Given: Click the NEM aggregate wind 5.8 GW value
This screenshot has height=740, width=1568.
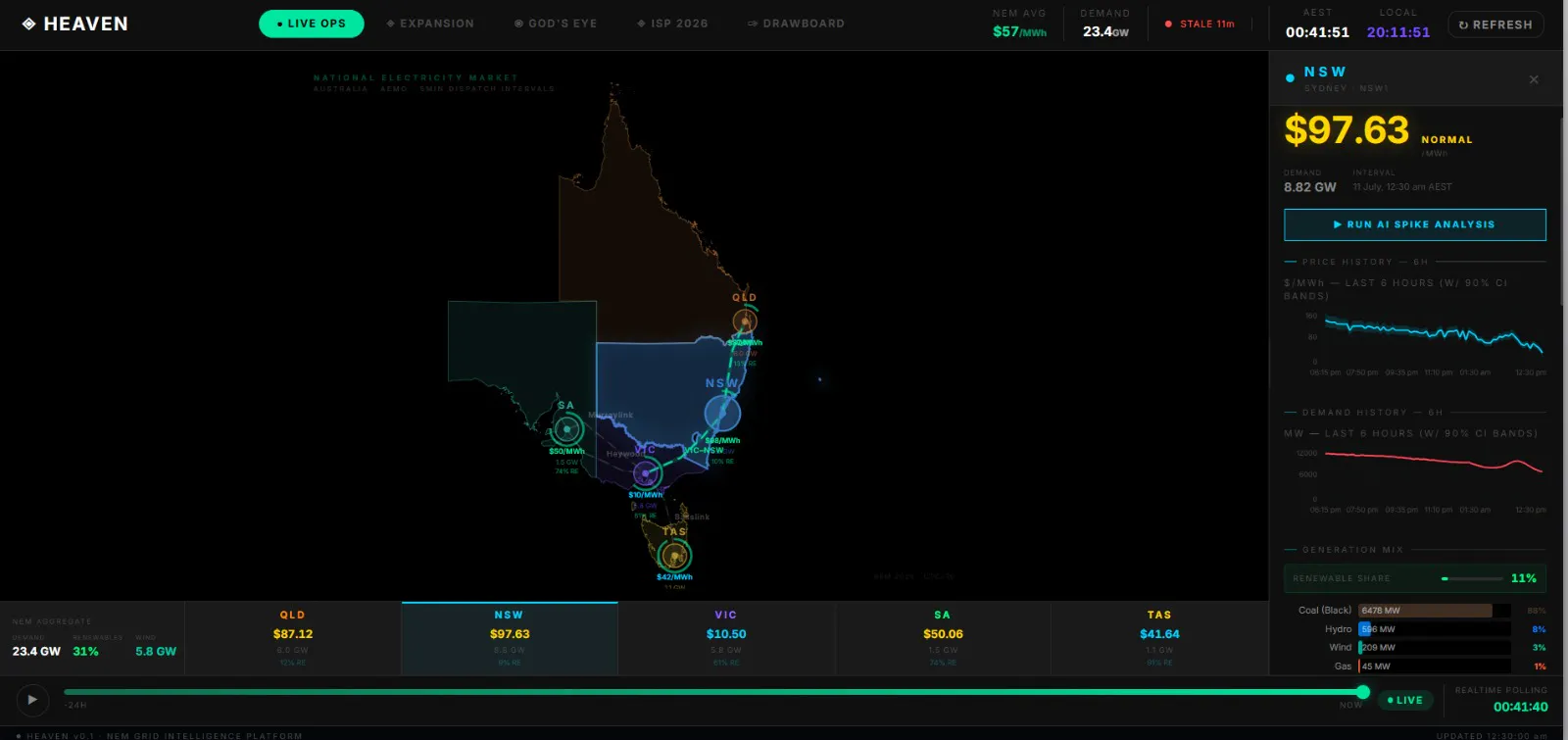Looking at the screenshot, I should 156,652.
